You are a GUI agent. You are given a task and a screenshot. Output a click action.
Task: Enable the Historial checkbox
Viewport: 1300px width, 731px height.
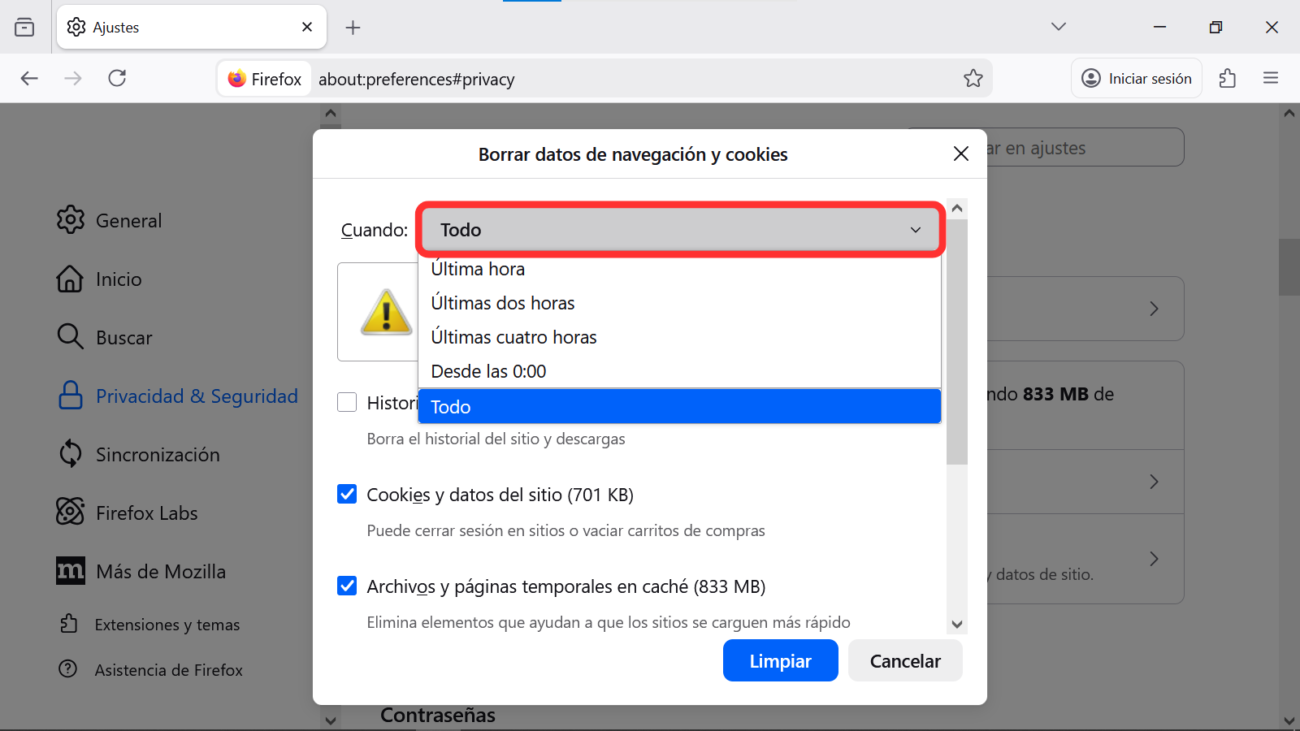click(x=347, y=403)
